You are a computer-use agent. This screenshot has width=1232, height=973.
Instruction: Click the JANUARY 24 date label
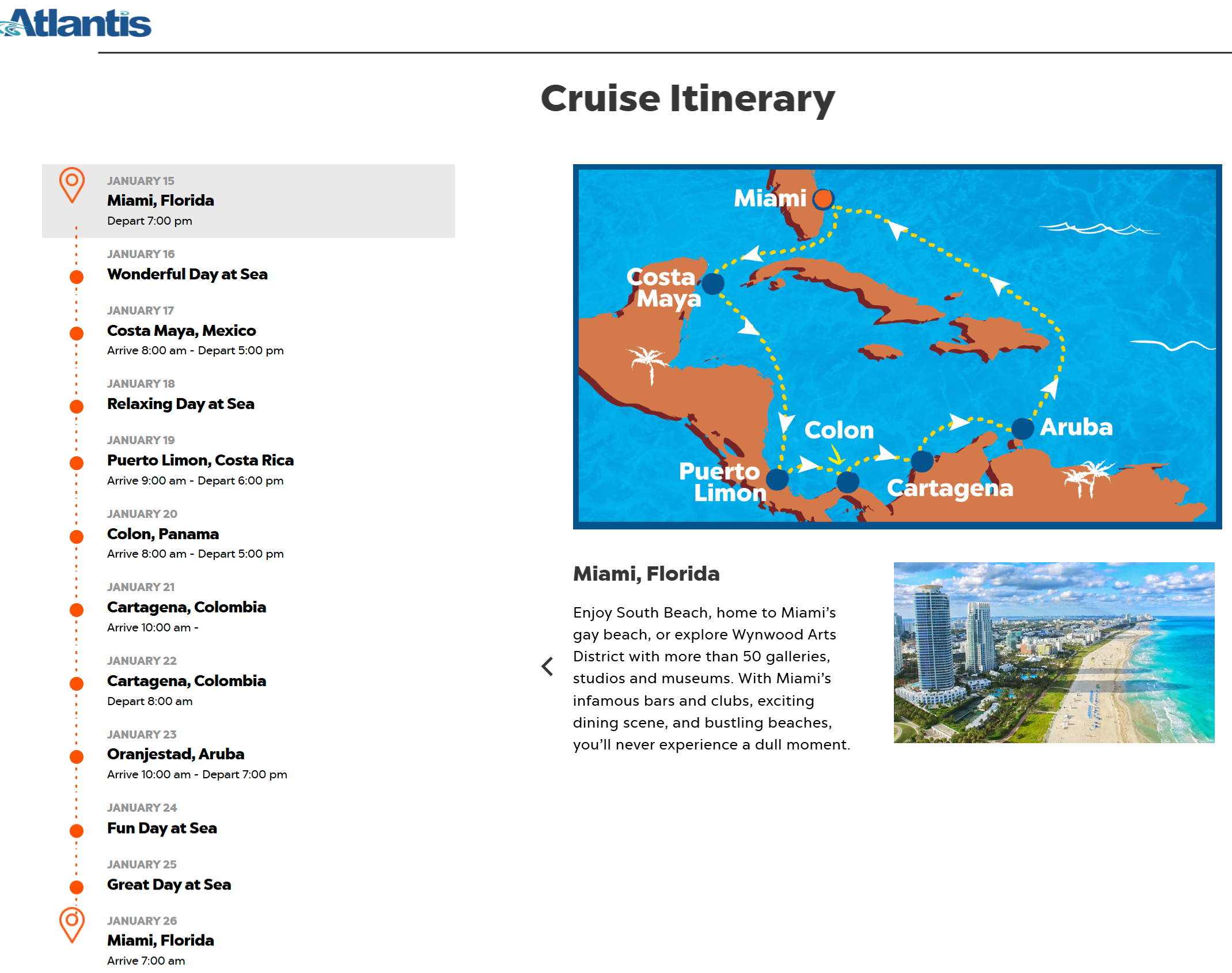(x=142, y=808)
